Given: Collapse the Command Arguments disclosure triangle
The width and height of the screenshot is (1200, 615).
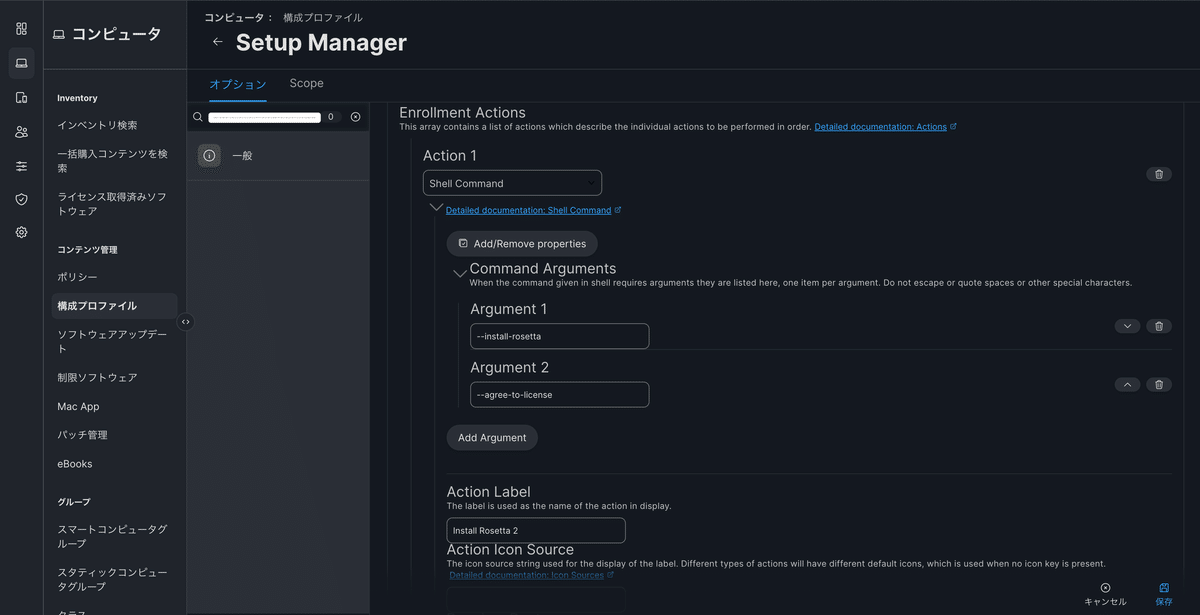Looking at the screenshot, I should (460, 271).
